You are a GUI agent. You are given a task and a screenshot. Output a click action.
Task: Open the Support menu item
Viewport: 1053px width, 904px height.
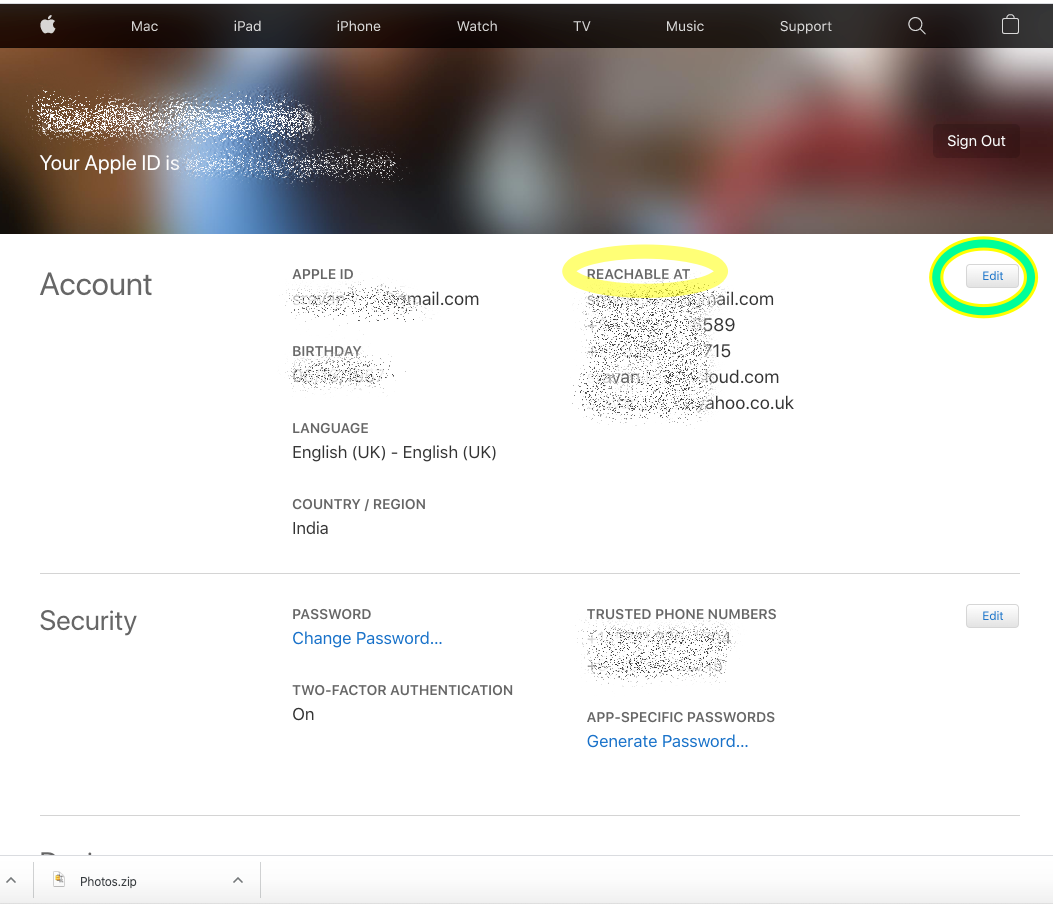805,26
